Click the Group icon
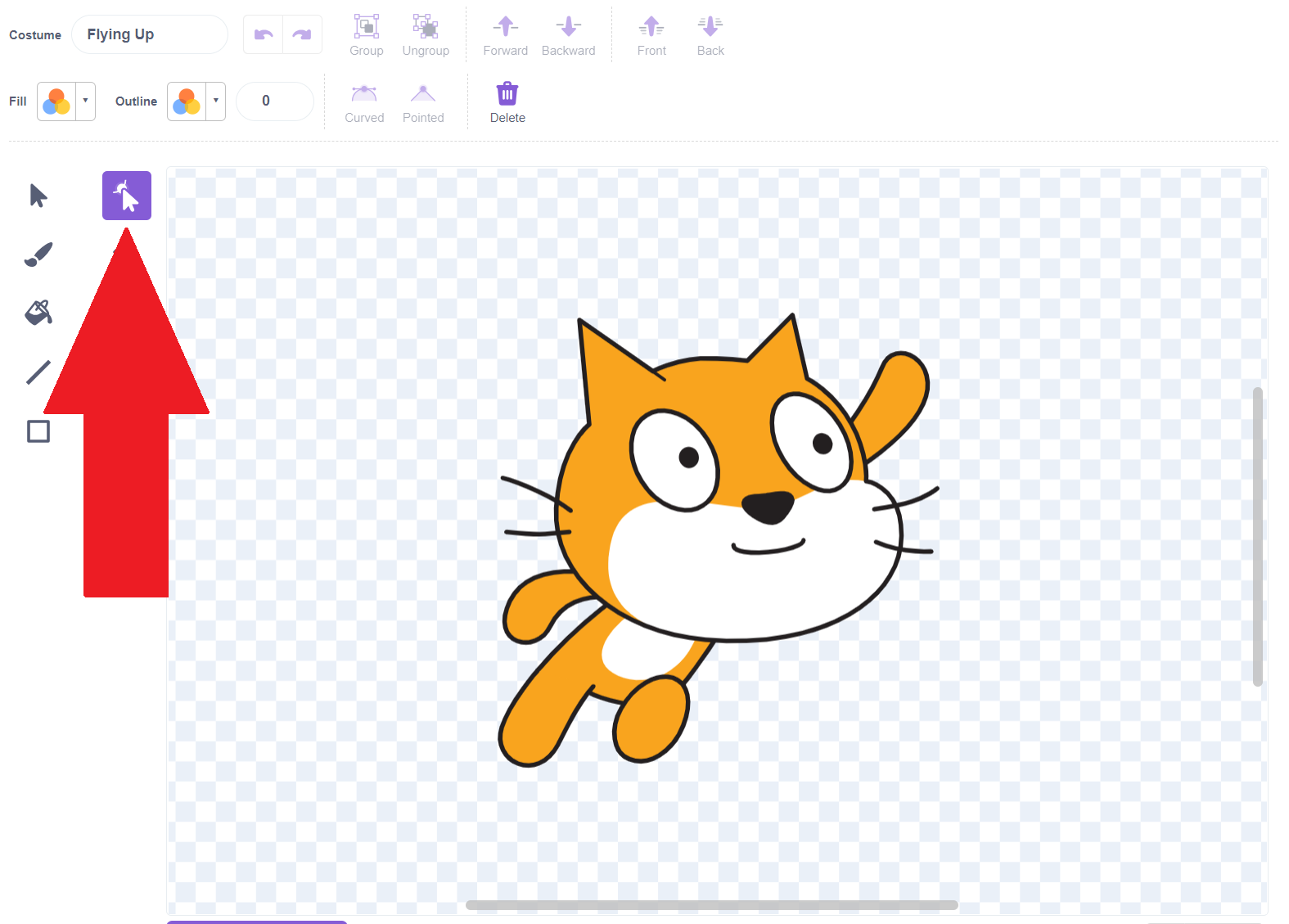The image size is (1289, 924). (367, 26)
